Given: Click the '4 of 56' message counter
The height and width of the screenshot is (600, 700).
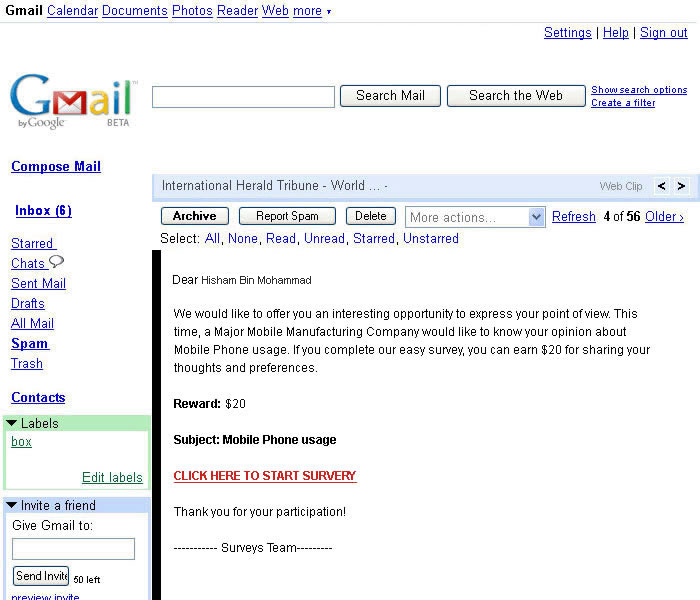Looking at the screenshot, I should click(x=622, y=217).
